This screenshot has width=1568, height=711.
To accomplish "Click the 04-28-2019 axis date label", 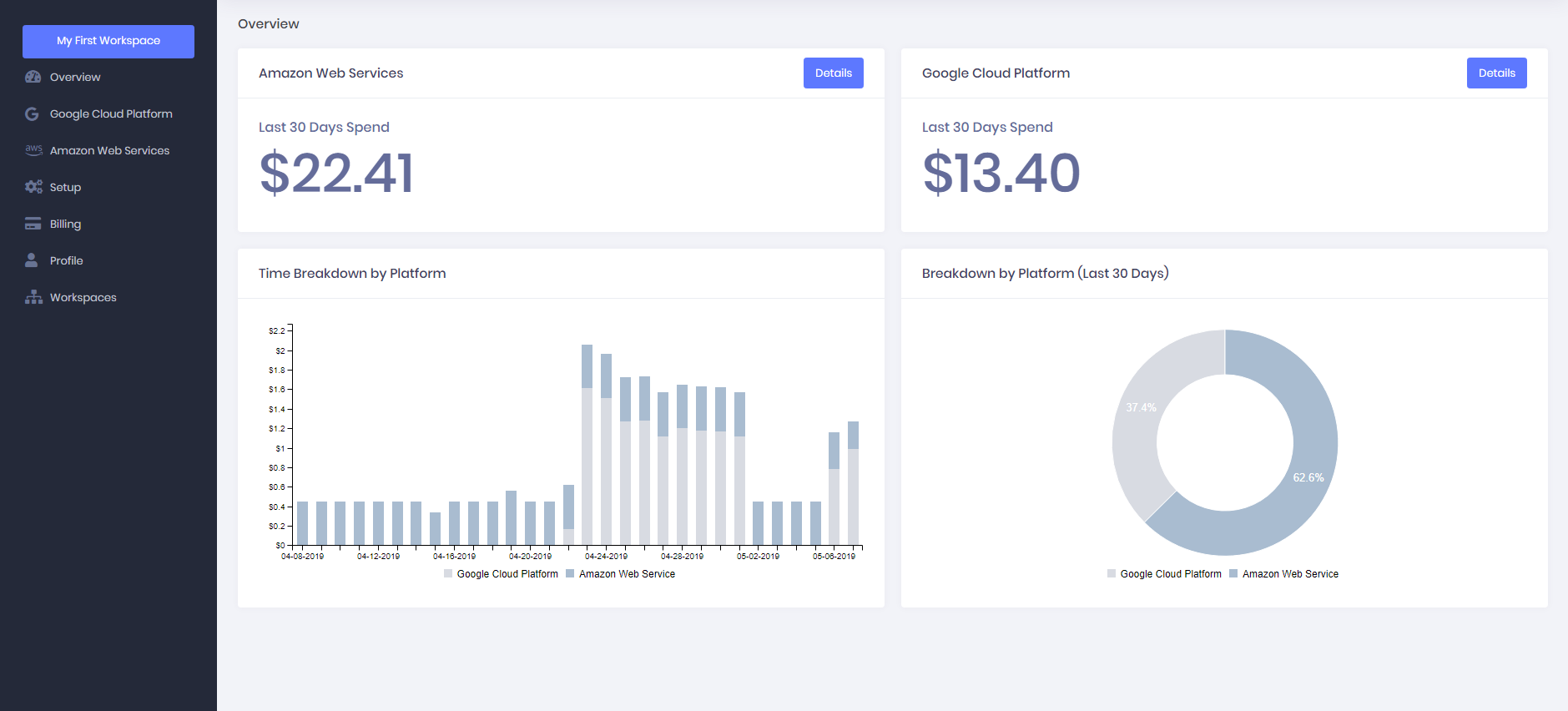I will click(x=683, y=557).
